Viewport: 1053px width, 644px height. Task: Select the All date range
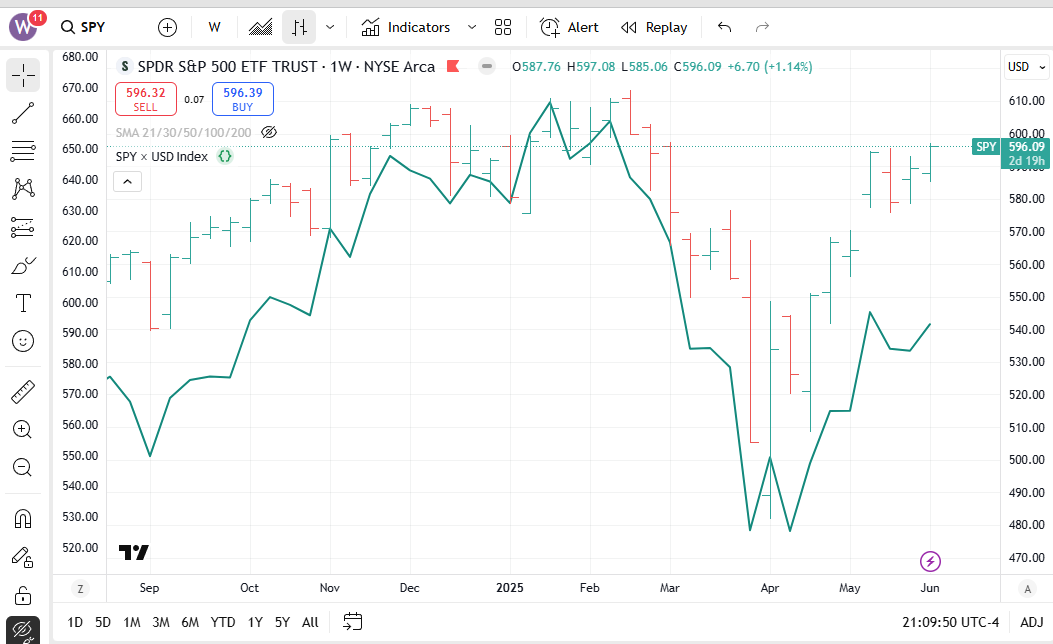point(310,623)
